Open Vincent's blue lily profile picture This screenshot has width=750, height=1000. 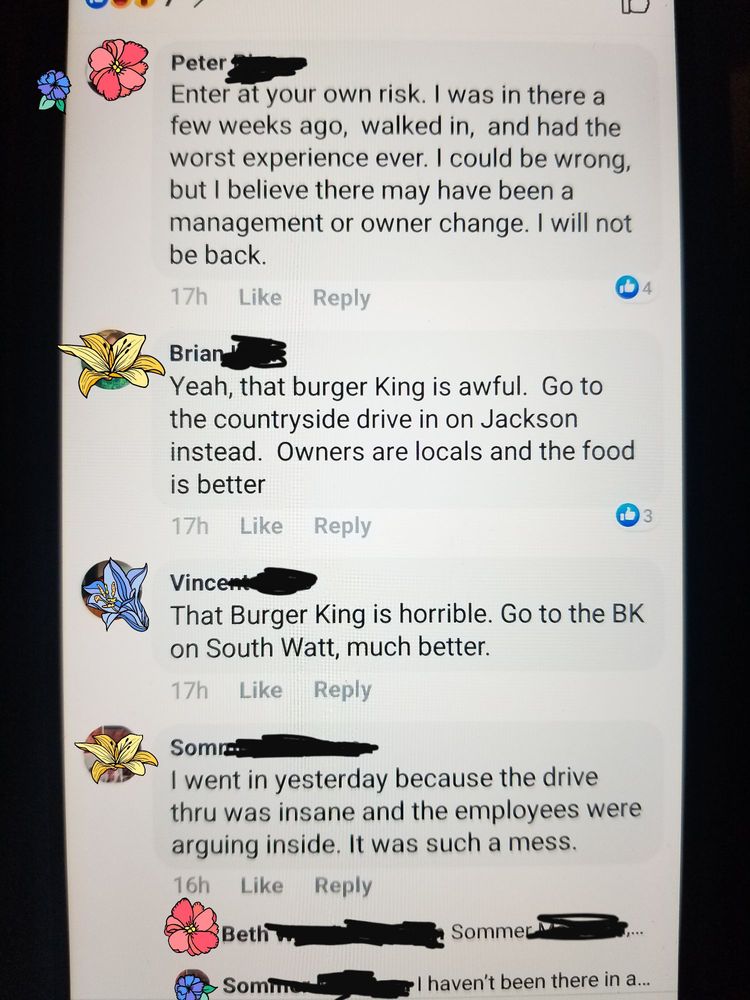[116, 594]
